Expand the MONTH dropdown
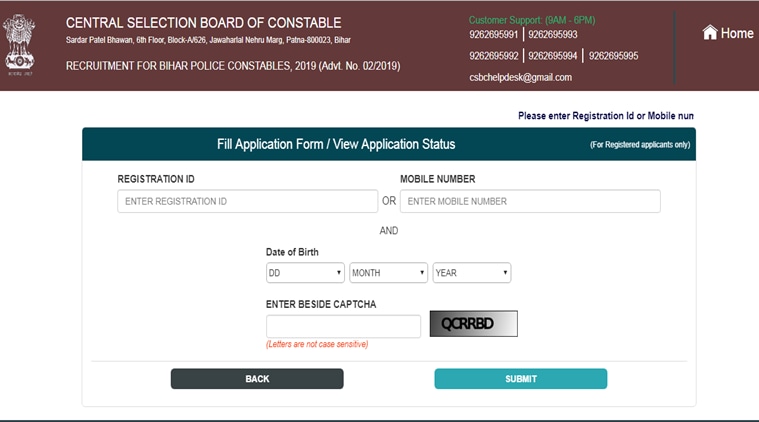 [x=388, y=272]
